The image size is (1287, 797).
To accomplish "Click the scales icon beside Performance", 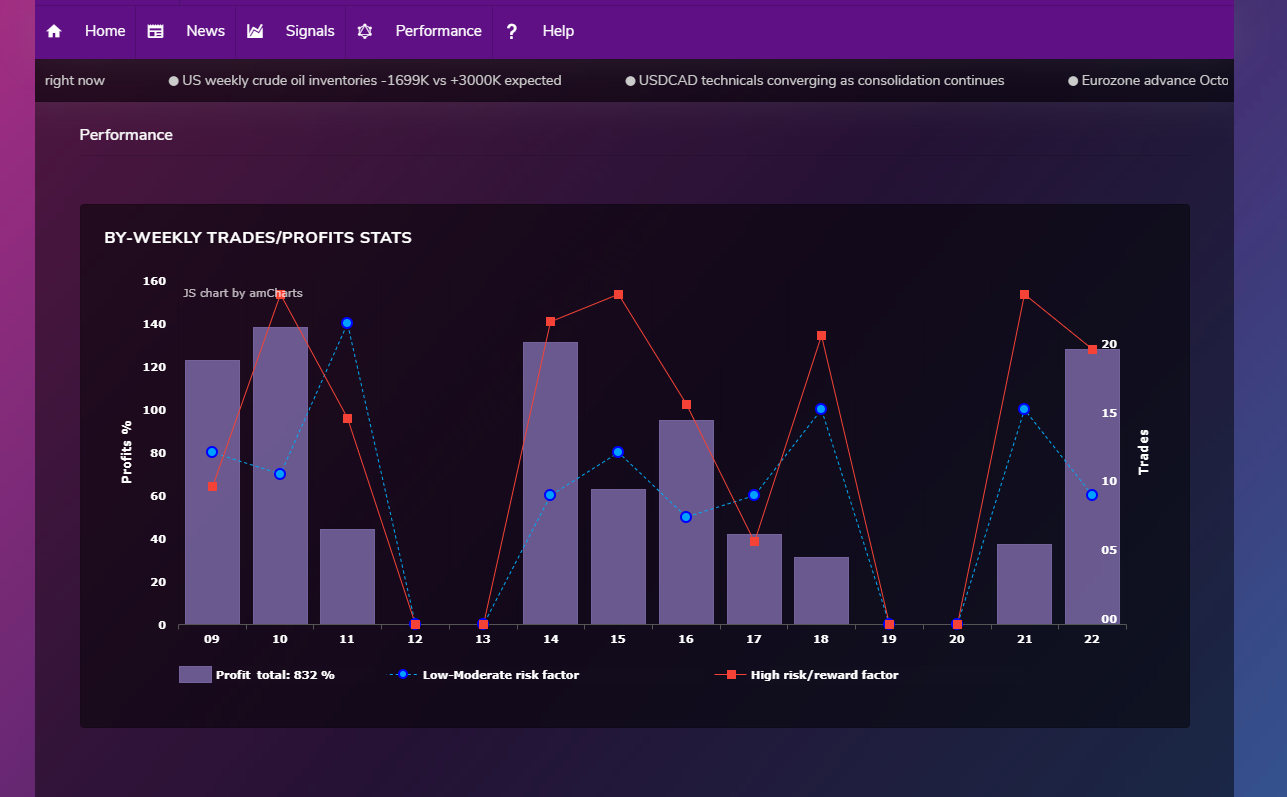I will [x=365, y=31].
